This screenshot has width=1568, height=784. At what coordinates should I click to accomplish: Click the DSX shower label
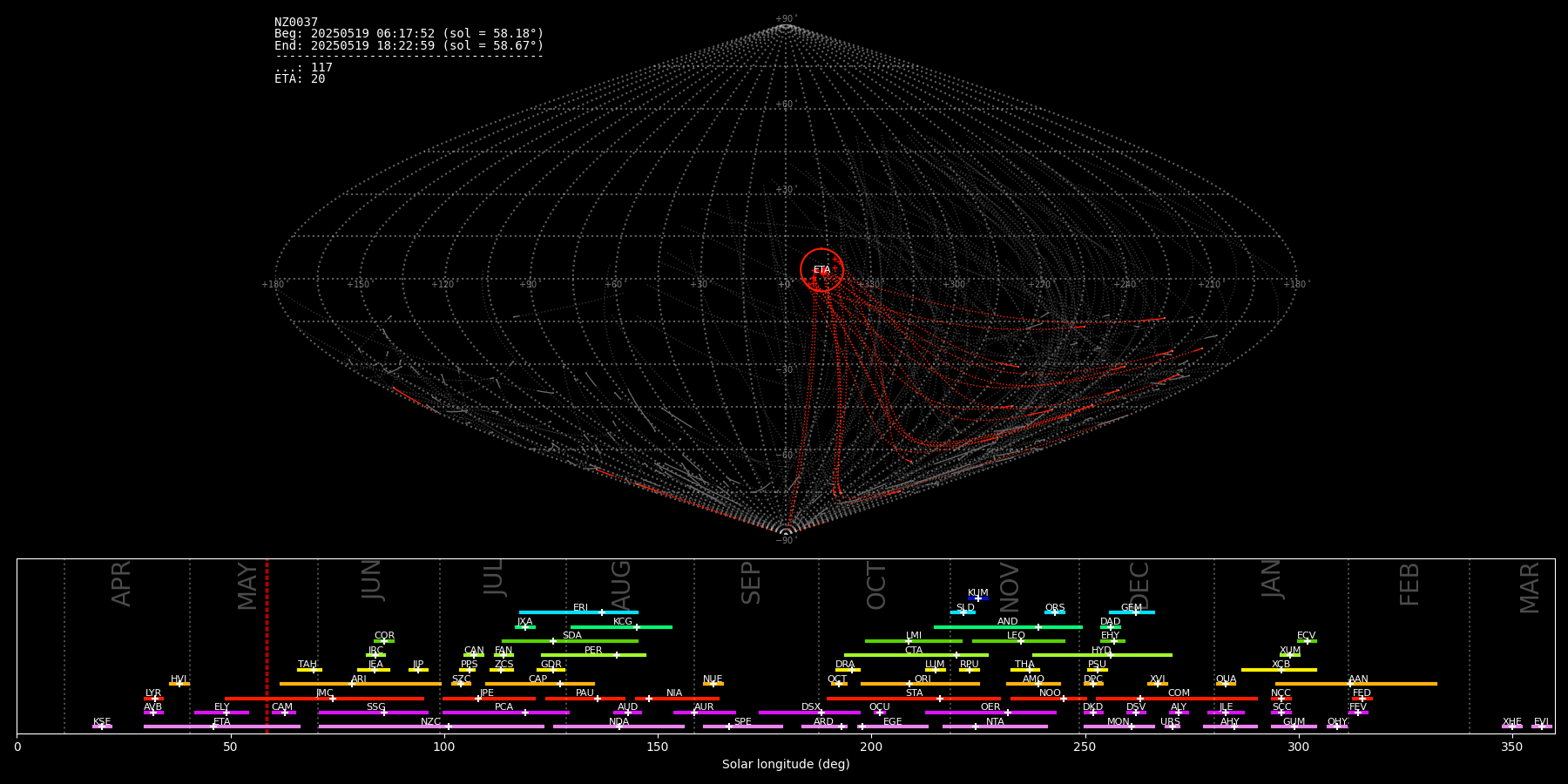pyautogui.click(x=811, y=707)
